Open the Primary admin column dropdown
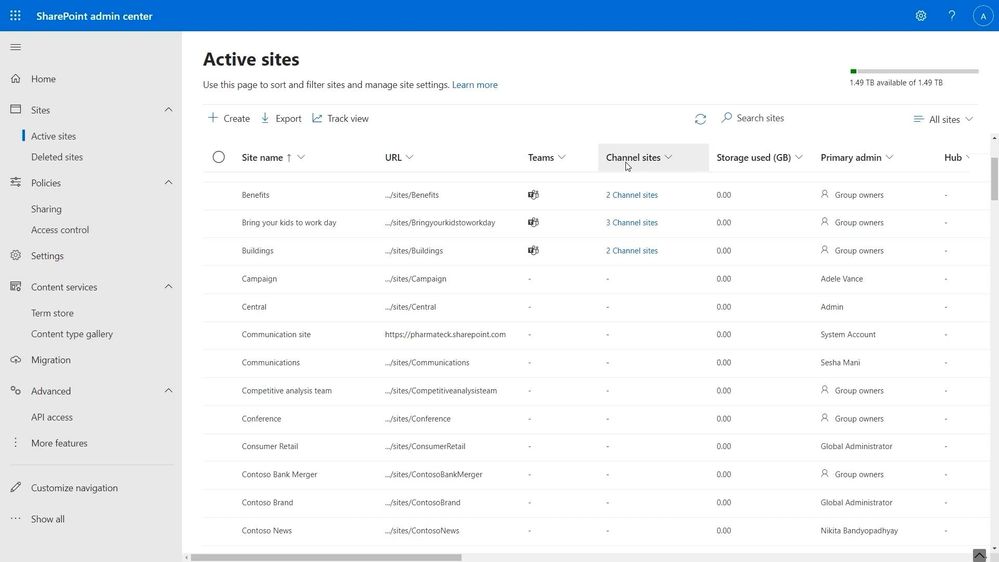 coord(889,157)
